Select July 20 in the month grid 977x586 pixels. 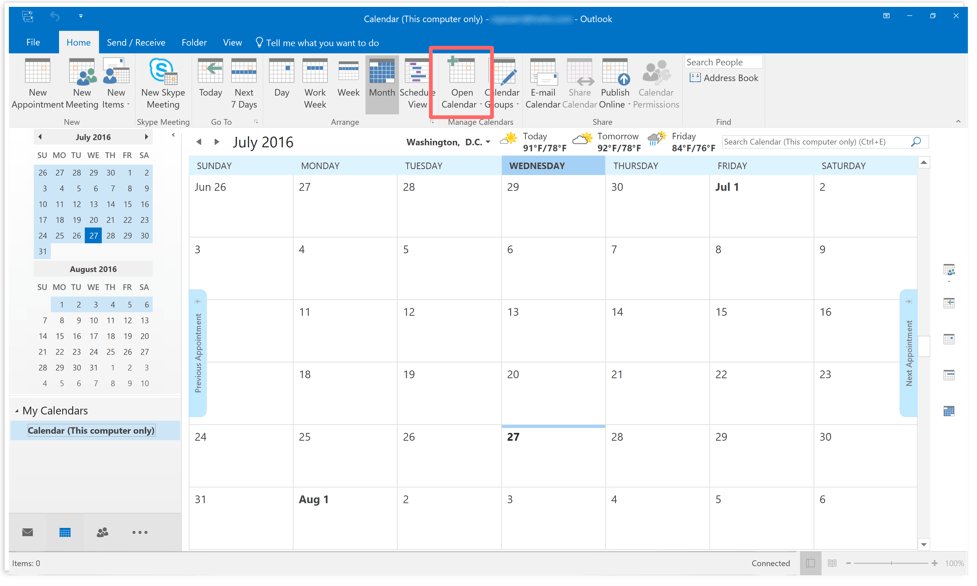[x=553, y=393]
